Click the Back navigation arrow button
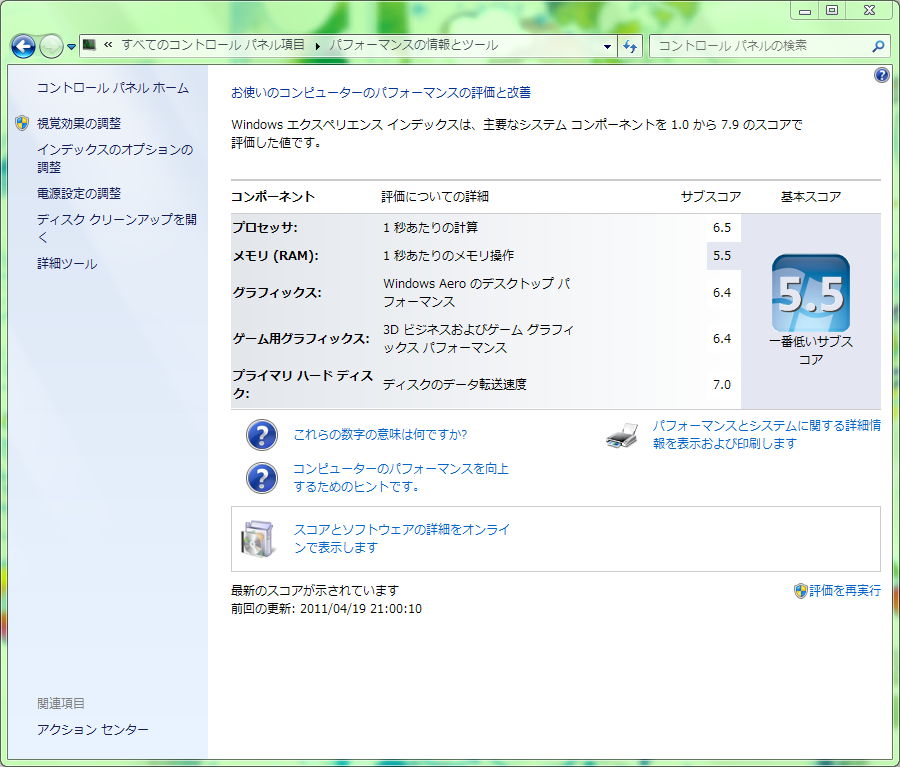The image size is (900, 767). pyautogui.click(x=24, y=47)
